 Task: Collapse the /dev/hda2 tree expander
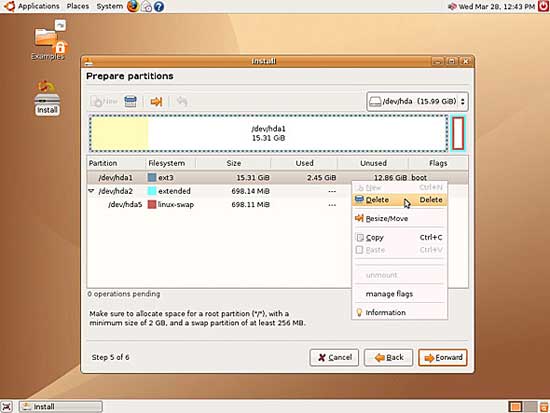[x=91, y=191]
